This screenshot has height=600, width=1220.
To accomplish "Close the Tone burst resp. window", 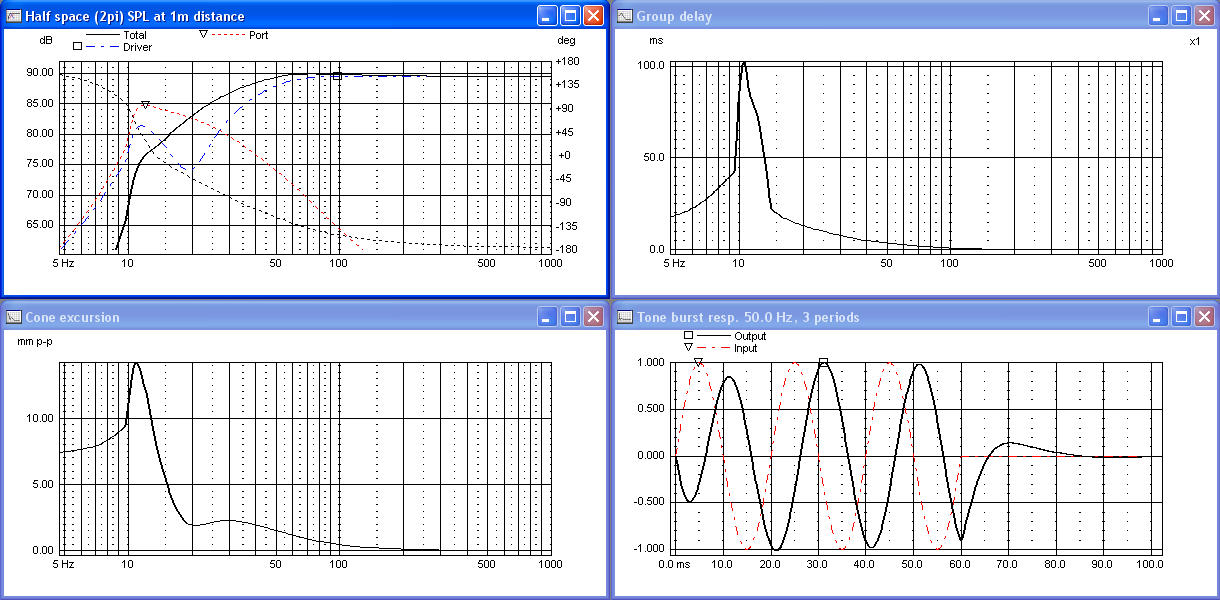I will coord(1203,317).
